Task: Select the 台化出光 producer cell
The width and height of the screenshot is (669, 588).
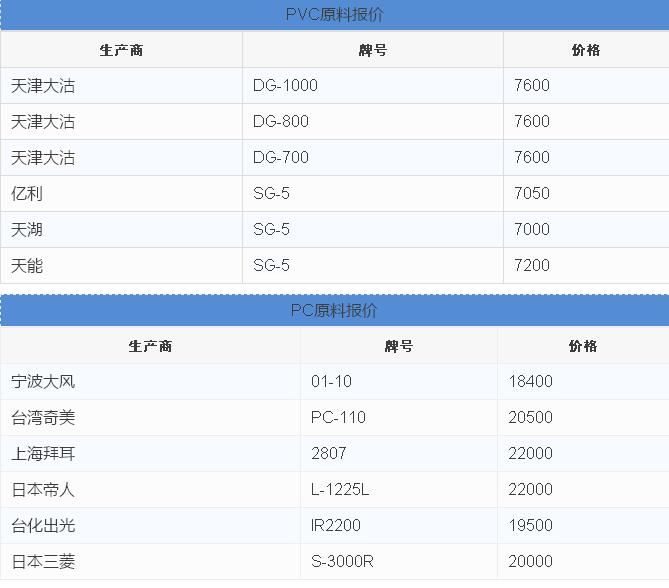Action: (150, 525)
